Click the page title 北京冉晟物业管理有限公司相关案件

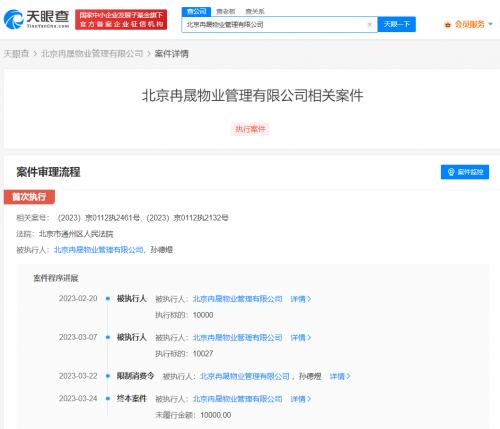click(x=252, y=96)
